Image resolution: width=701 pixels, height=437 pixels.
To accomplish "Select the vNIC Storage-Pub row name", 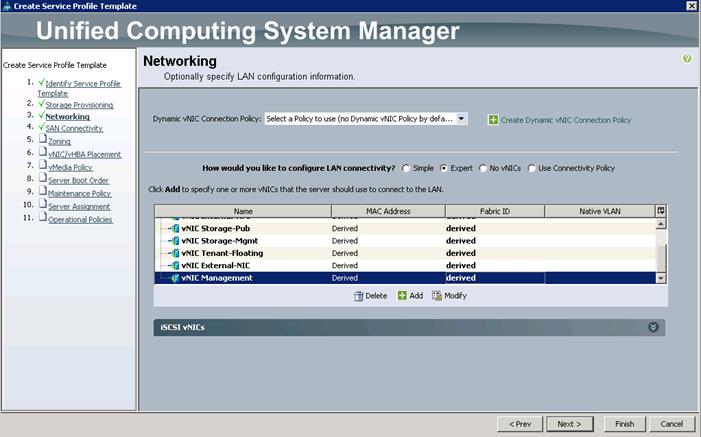I will [x=215, y=229].
